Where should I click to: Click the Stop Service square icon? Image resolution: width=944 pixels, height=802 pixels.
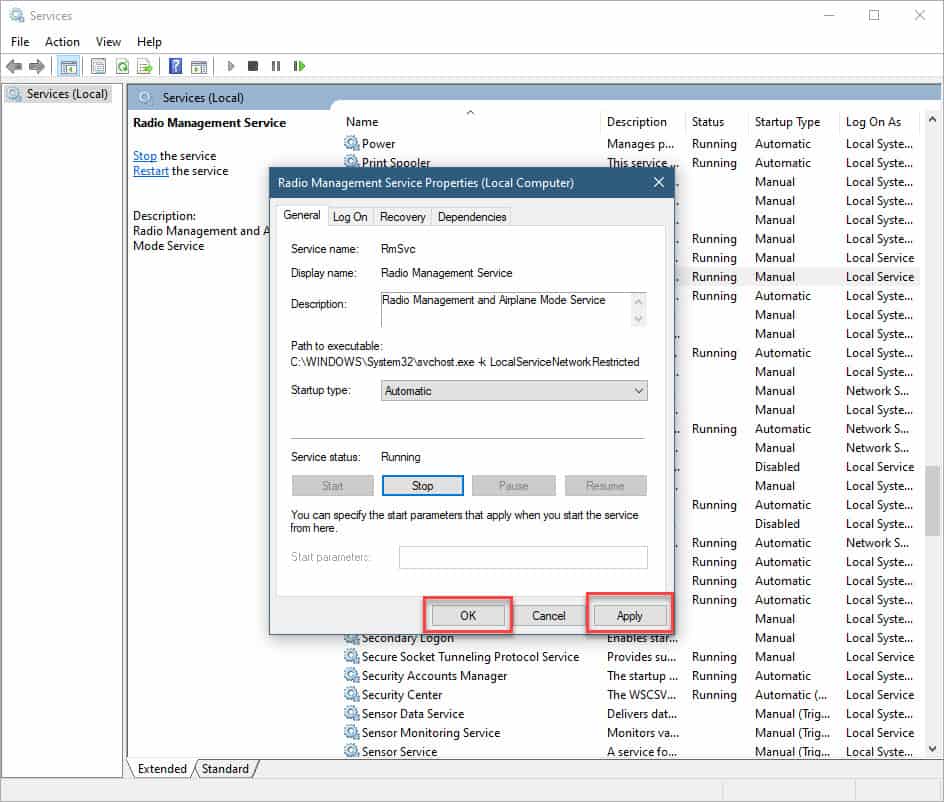[x=253, y=66]
